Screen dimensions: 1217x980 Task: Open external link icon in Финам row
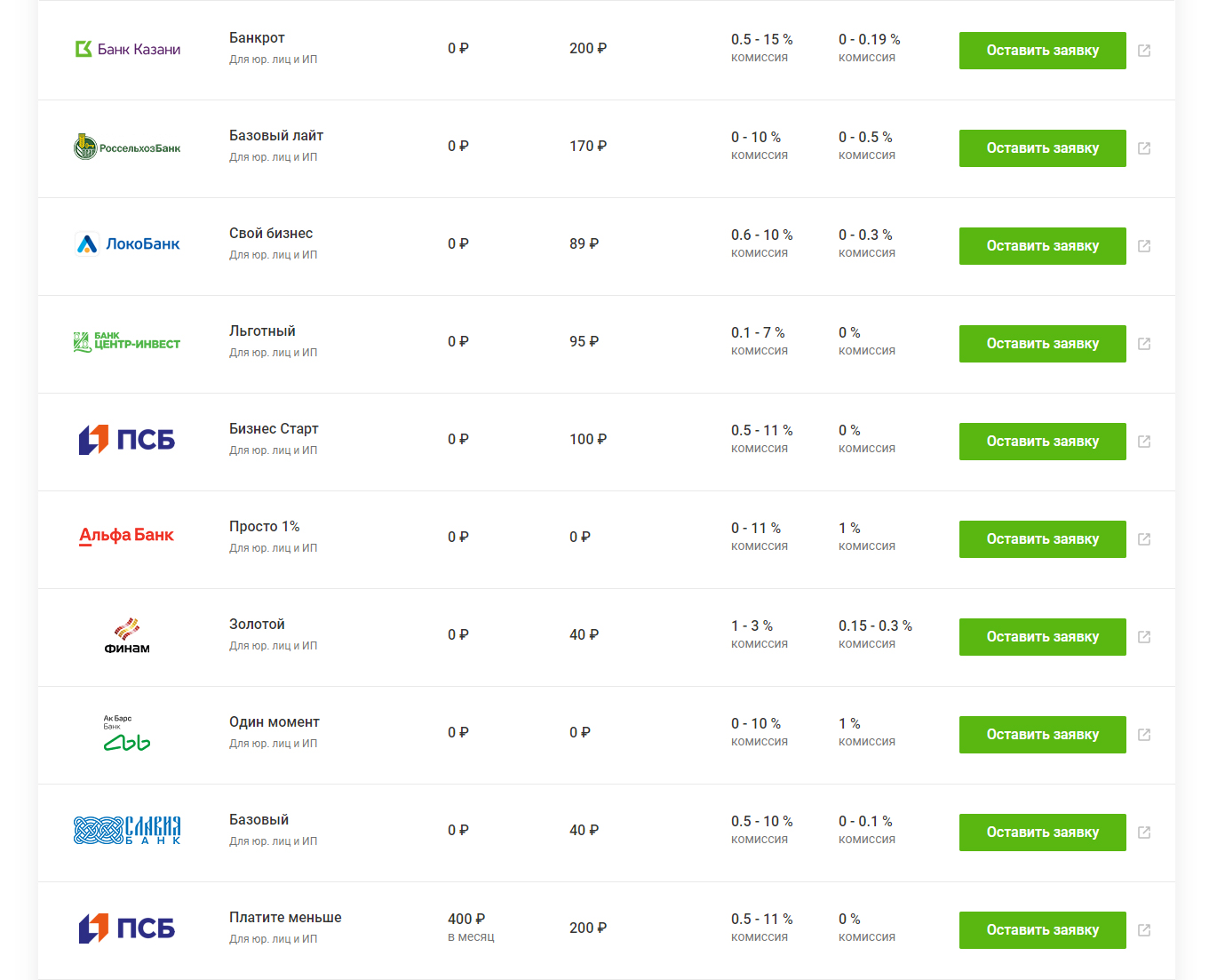click(x=1144, y=637)
